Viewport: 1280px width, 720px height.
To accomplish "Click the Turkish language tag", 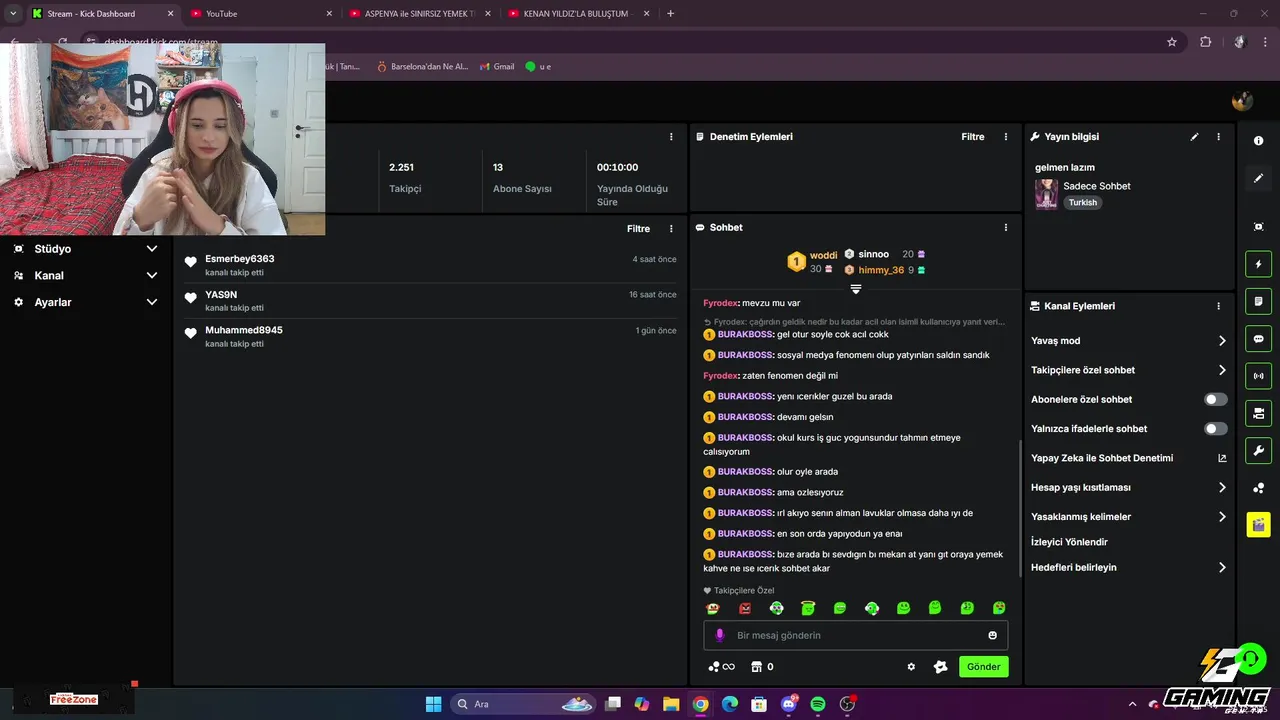I will coord(1082,202).
